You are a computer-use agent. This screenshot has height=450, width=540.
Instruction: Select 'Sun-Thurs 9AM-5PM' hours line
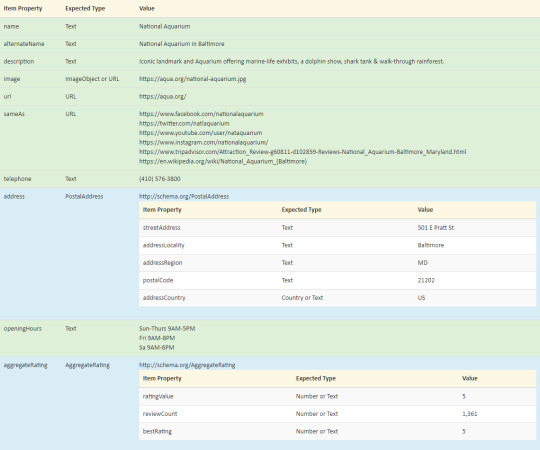point(167,328)
